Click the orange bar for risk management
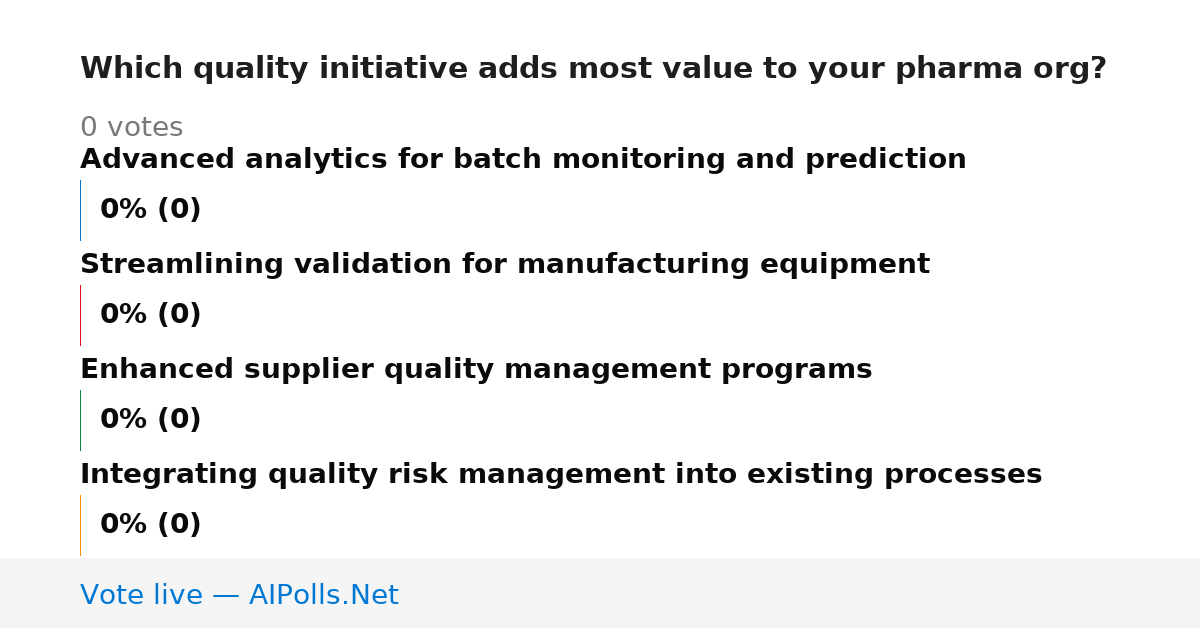This screenshot has height=628, width=1200. [x=81, y=525]
